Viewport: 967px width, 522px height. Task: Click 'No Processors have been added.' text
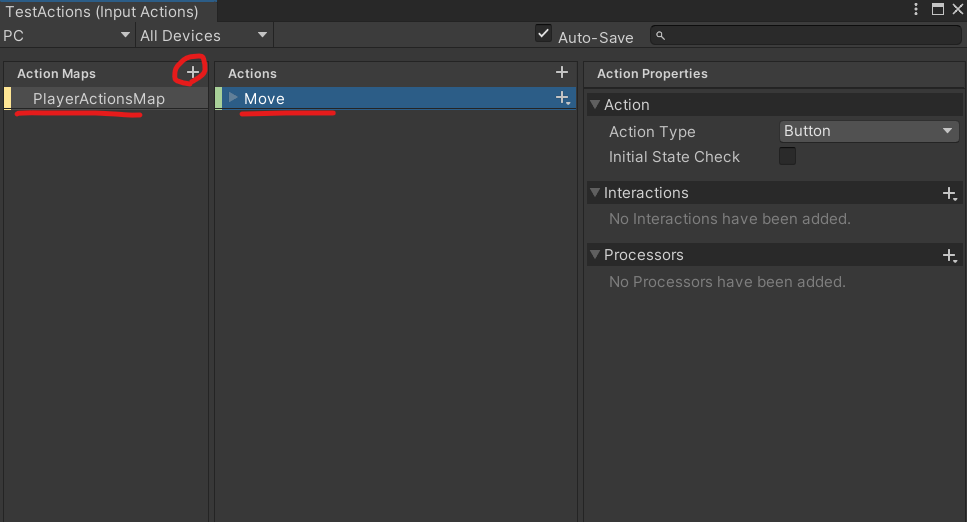point(727,282)
